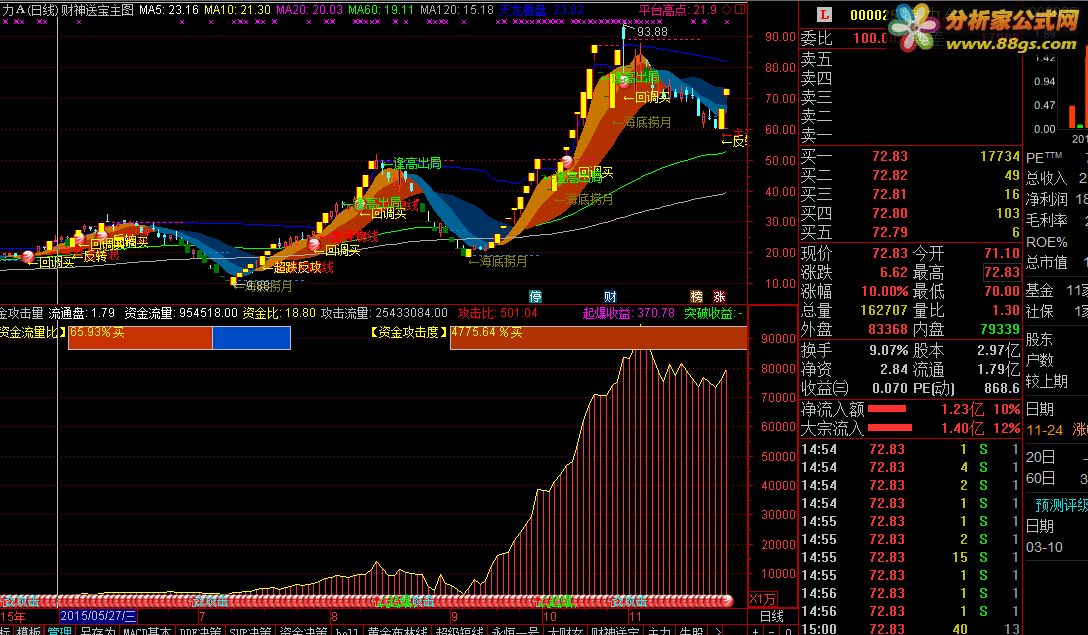
Task: Click the 15:00 trade row with volume 40
Action: click(910, 629)
